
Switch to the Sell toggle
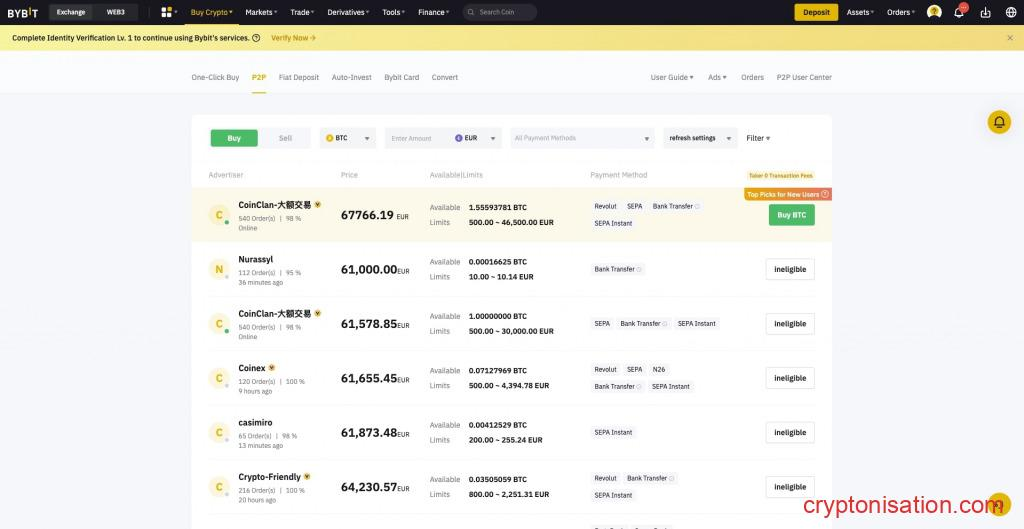click(x=285, y=138)
